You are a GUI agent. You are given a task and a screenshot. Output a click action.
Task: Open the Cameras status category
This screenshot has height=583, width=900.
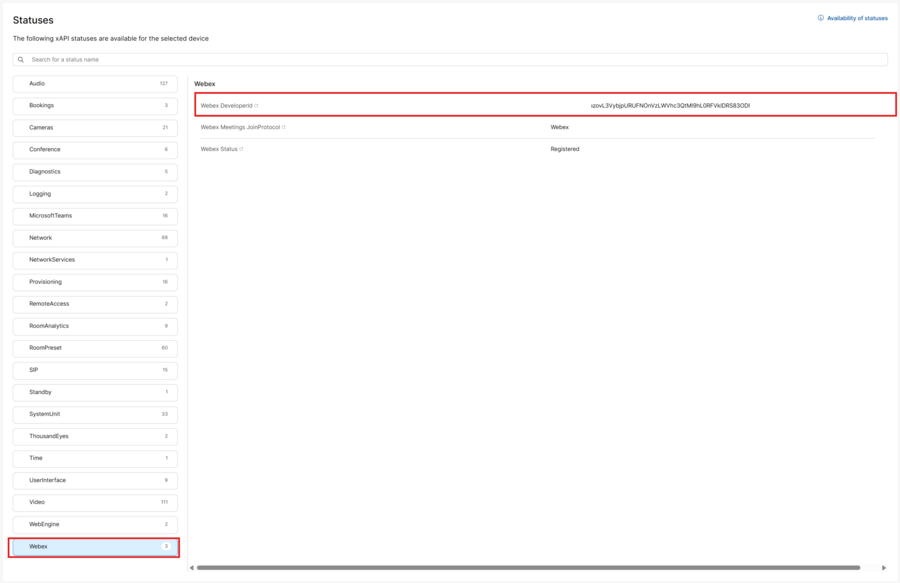[95, 128]
